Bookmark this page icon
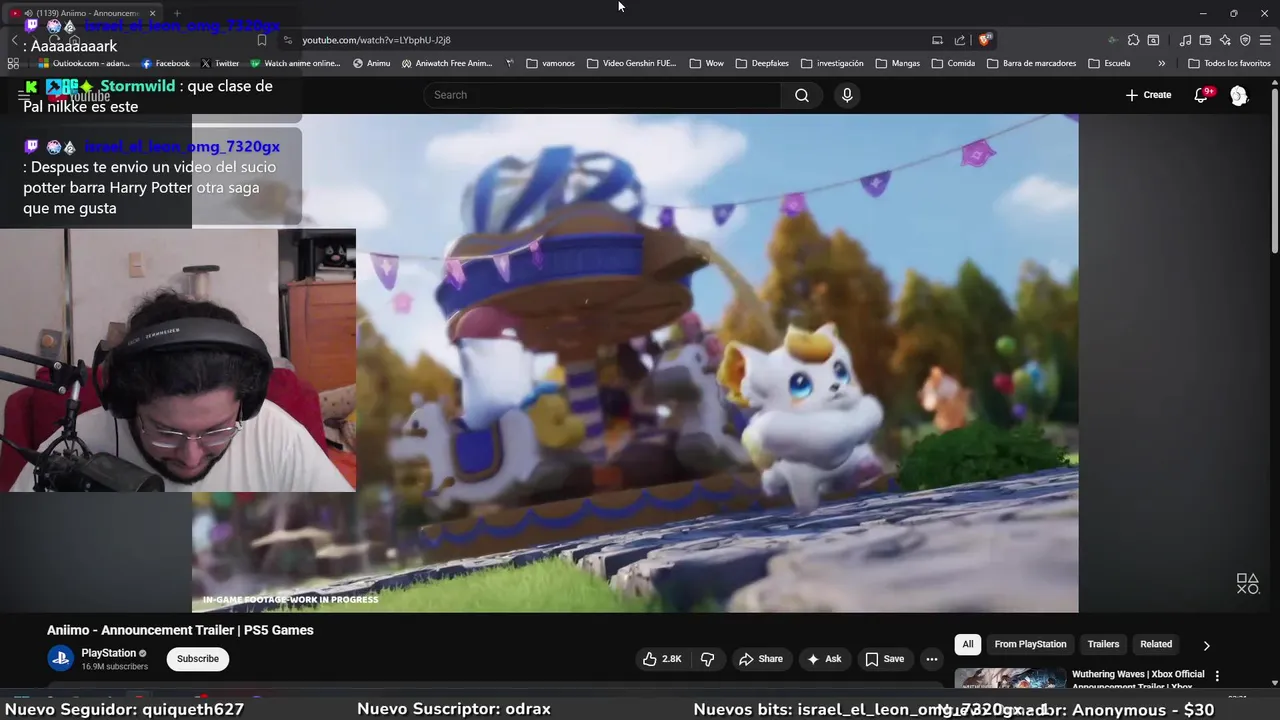The width and height of the screenshot is (1280, 720). (x=262, y=40)
